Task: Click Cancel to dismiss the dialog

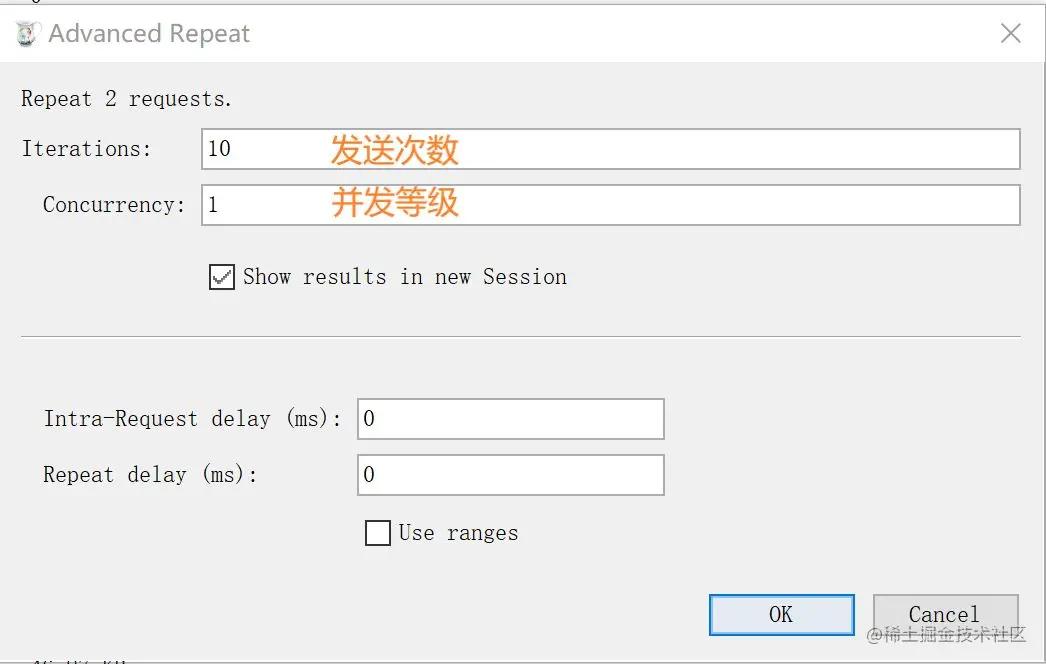Action: click(944, 613)
